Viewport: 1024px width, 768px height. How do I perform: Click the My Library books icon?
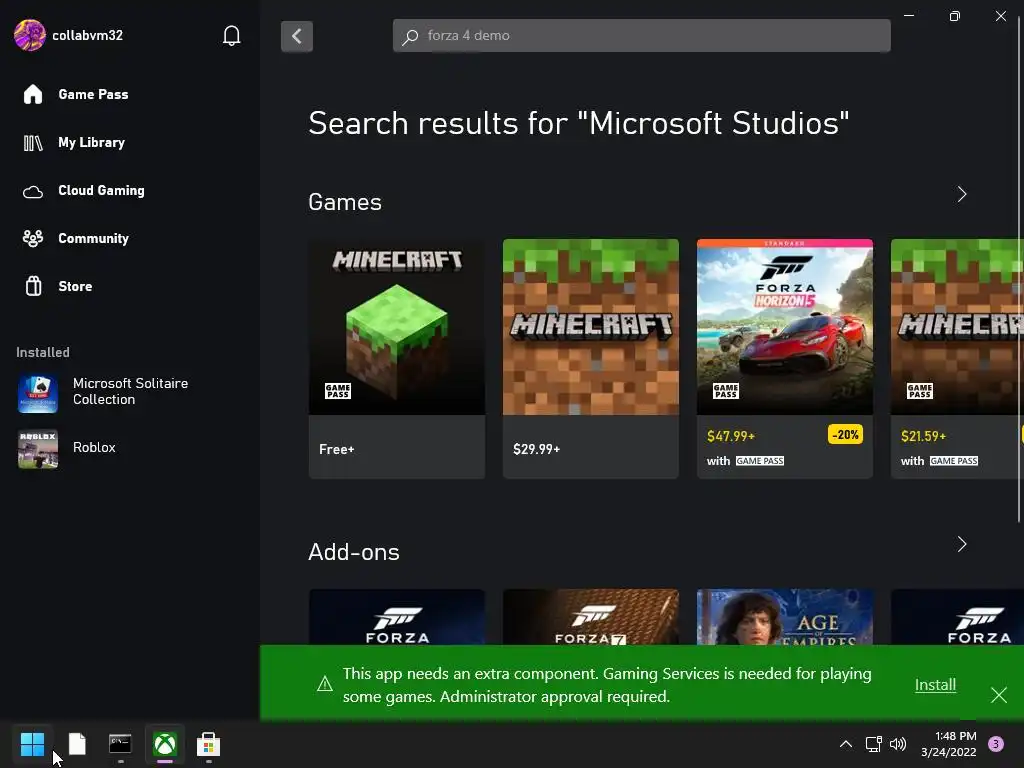coord(33,142)
